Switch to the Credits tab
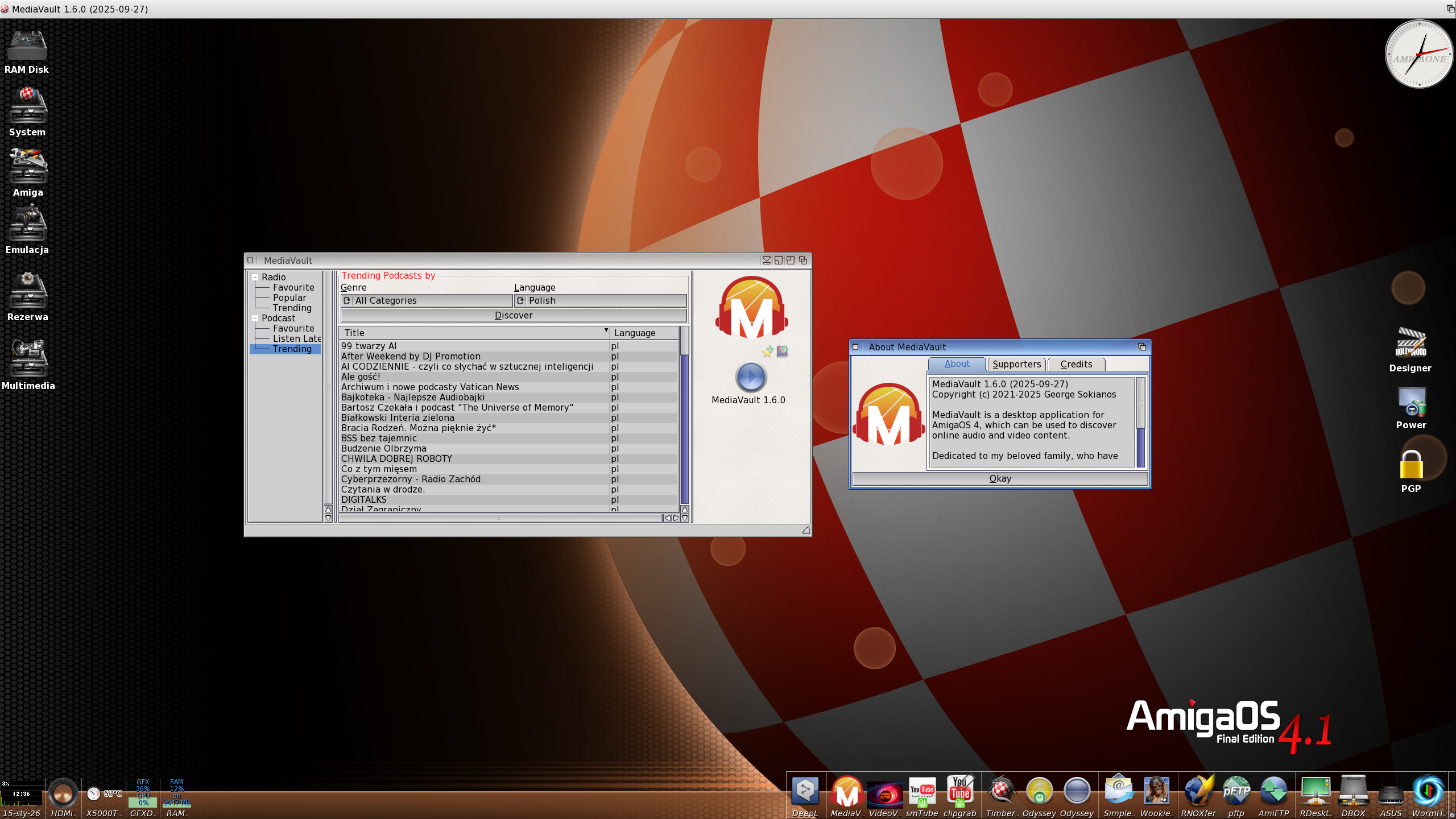This screenshot has width=1456, height=819. coord(1076,365)
